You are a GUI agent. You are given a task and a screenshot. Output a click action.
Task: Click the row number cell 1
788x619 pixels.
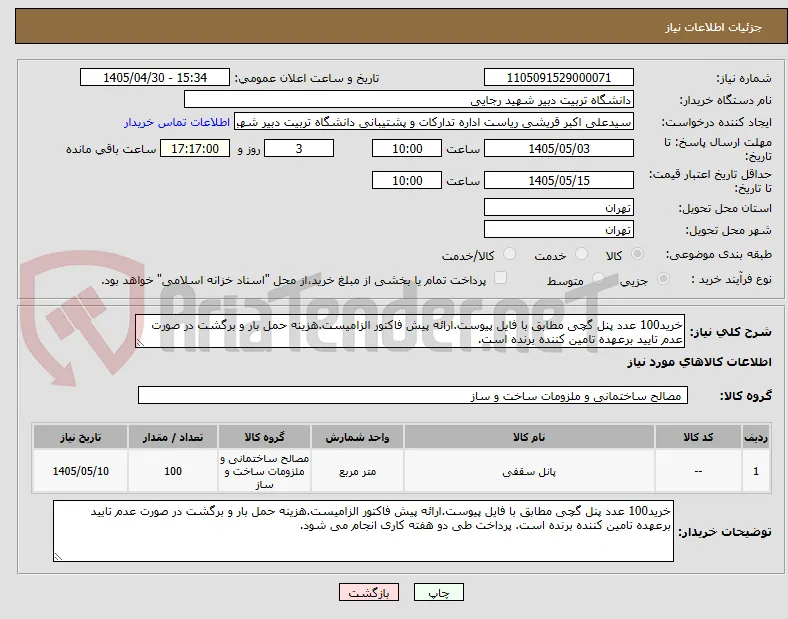pyautogui.click(x=756, y=471)
